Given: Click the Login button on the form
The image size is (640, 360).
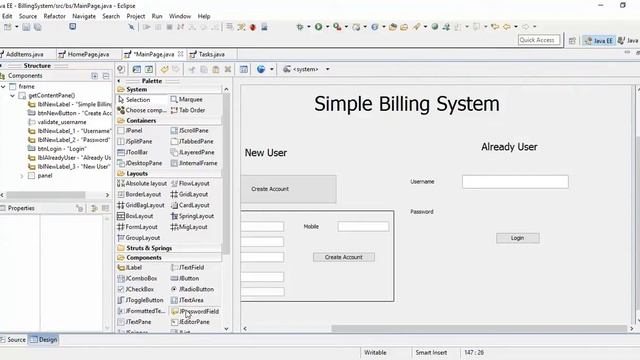Looking at the screenshot, I should click(x=518, y=238).
